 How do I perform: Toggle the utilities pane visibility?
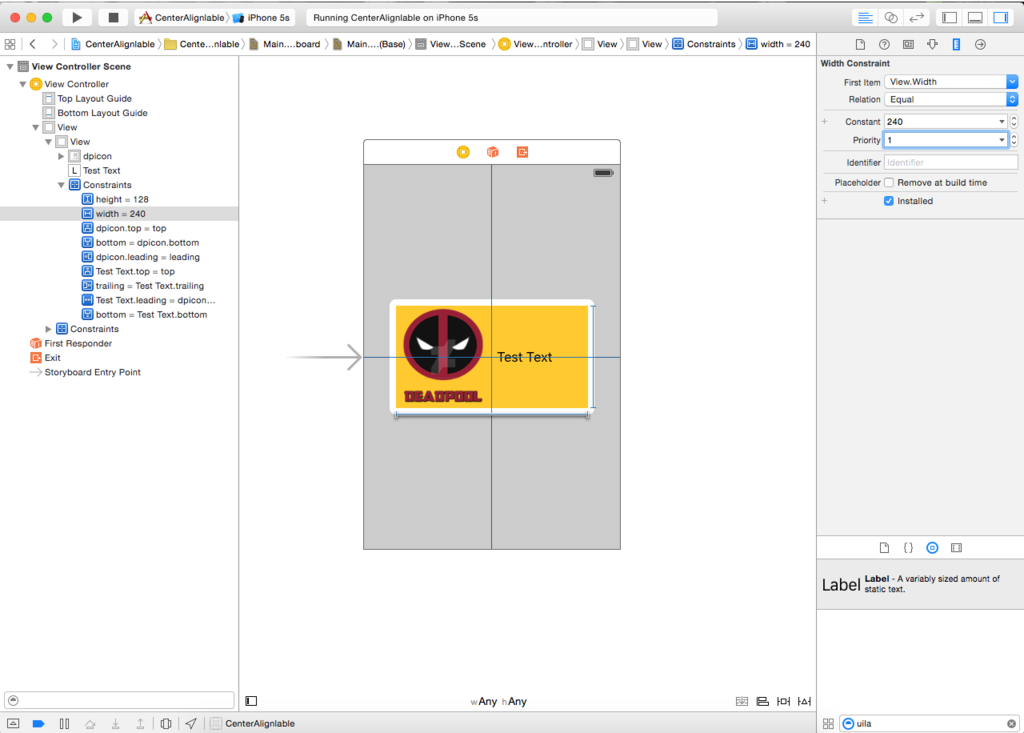1000,18
